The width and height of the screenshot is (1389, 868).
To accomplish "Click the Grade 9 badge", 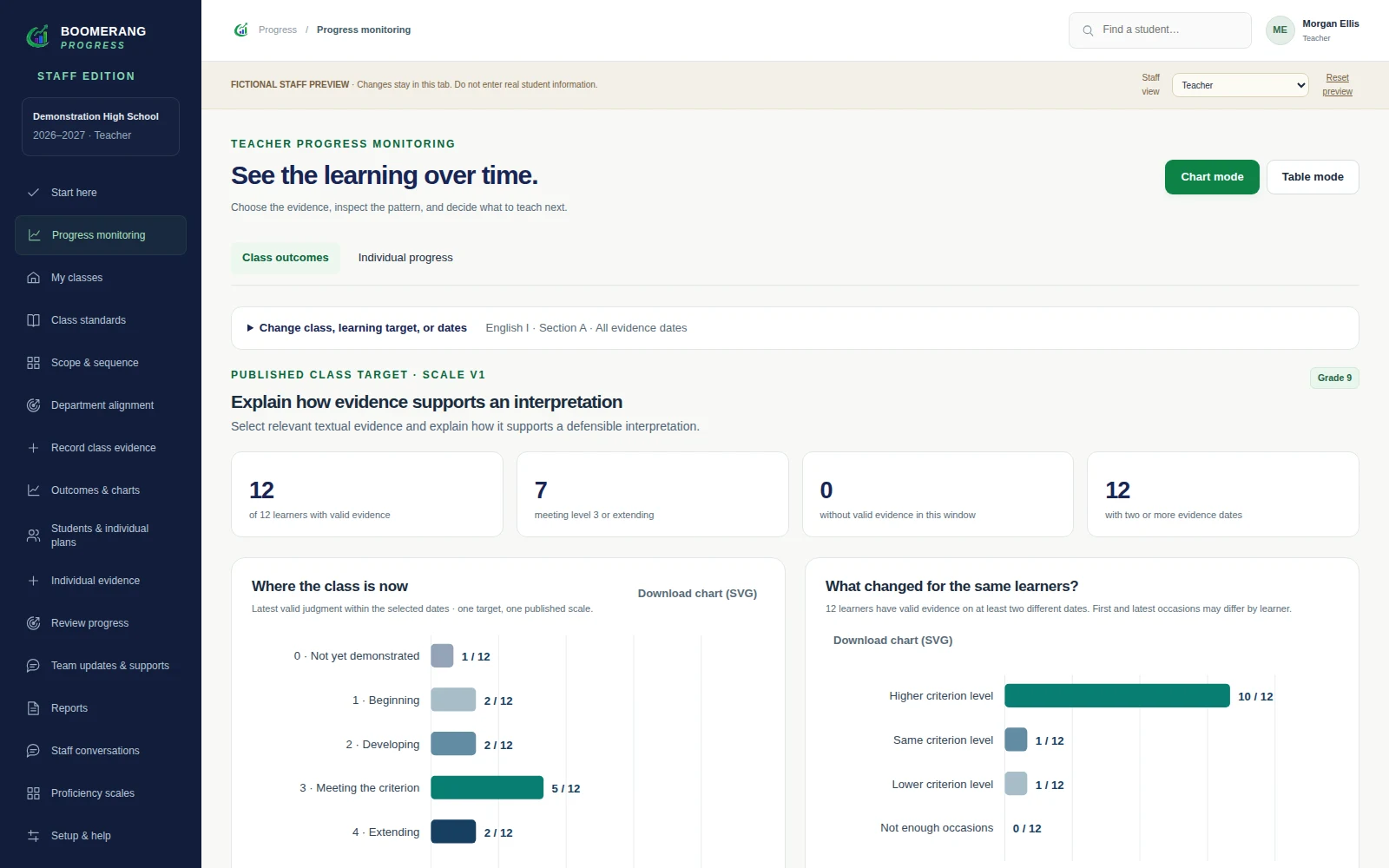I will click(1334, 378).
